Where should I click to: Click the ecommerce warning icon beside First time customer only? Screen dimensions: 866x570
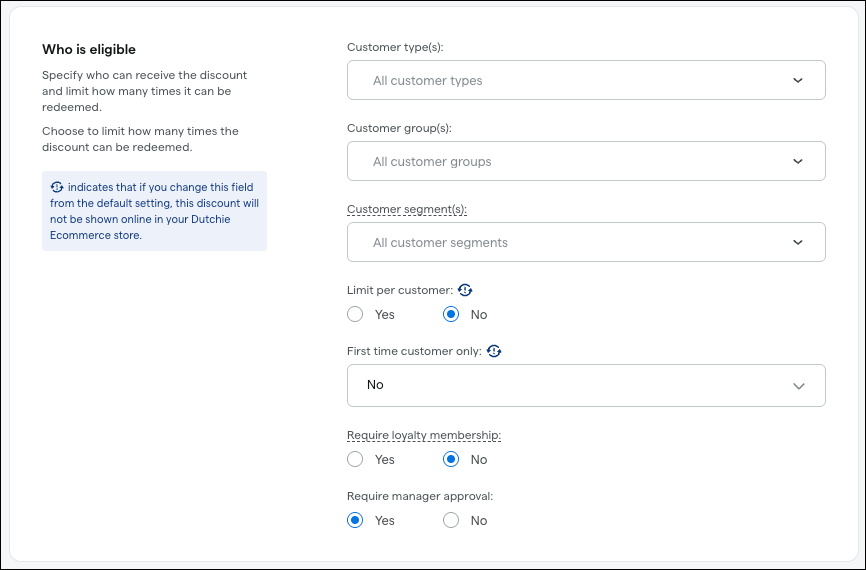pyautogui.click(x=494, y=351)
